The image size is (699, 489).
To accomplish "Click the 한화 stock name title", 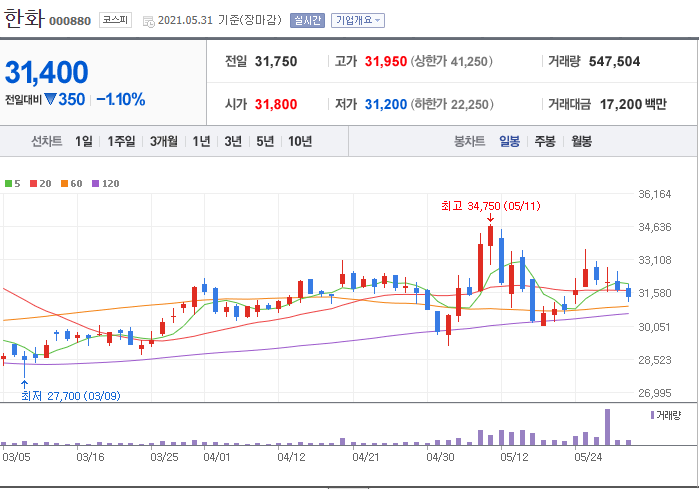I will click(24, 18).
